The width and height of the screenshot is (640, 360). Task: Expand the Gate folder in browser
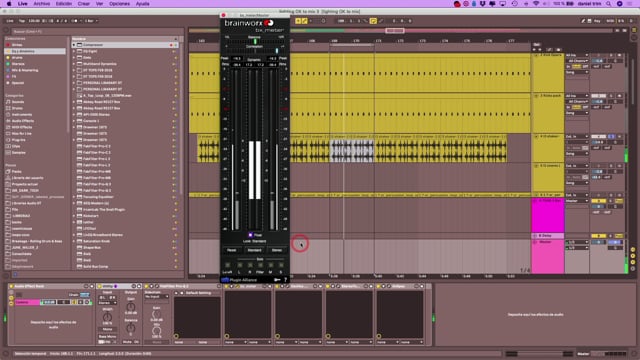tap(74, 58)
